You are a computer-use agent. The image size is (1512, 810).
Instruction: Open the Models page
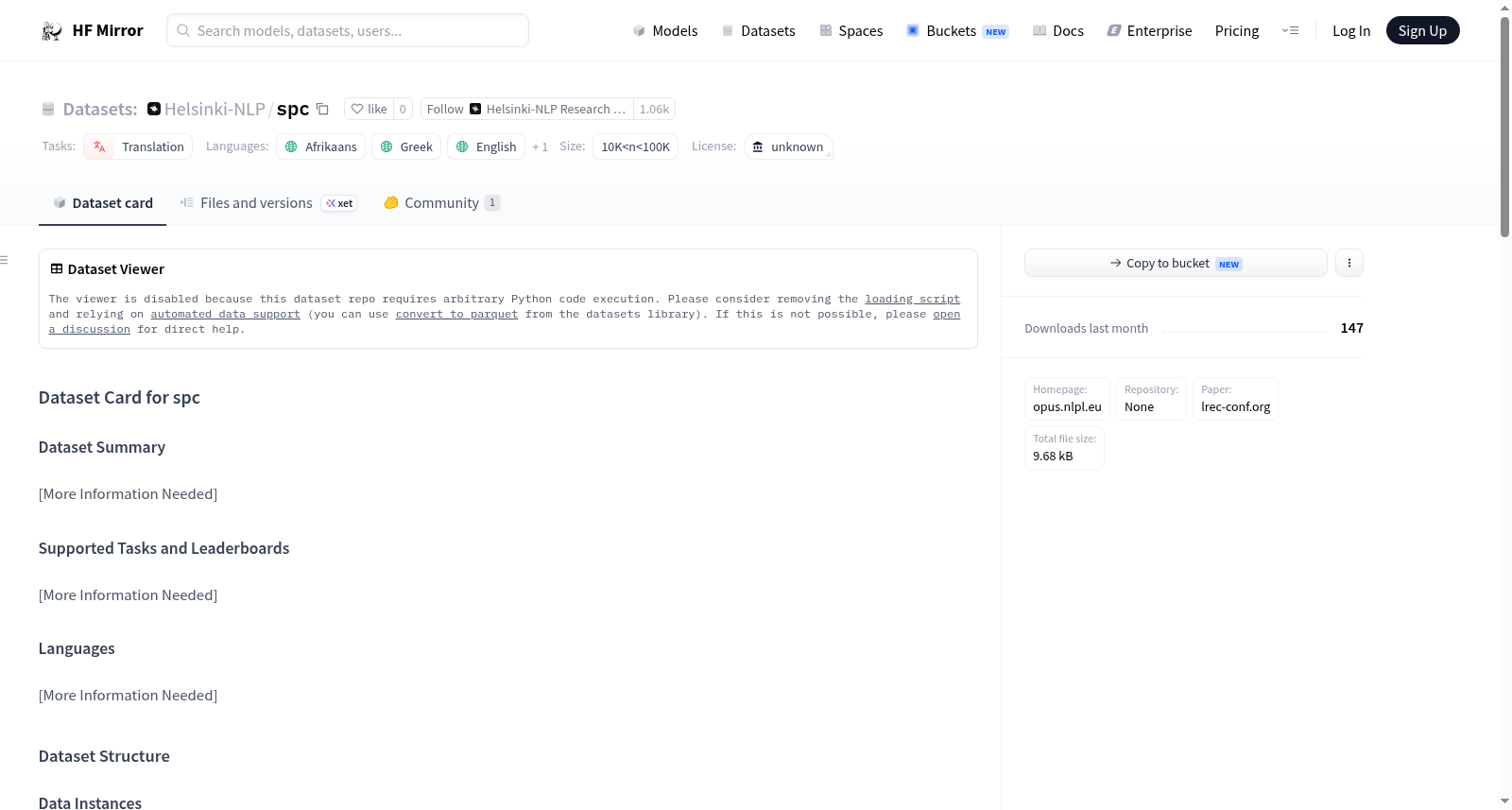click(665, 30)
